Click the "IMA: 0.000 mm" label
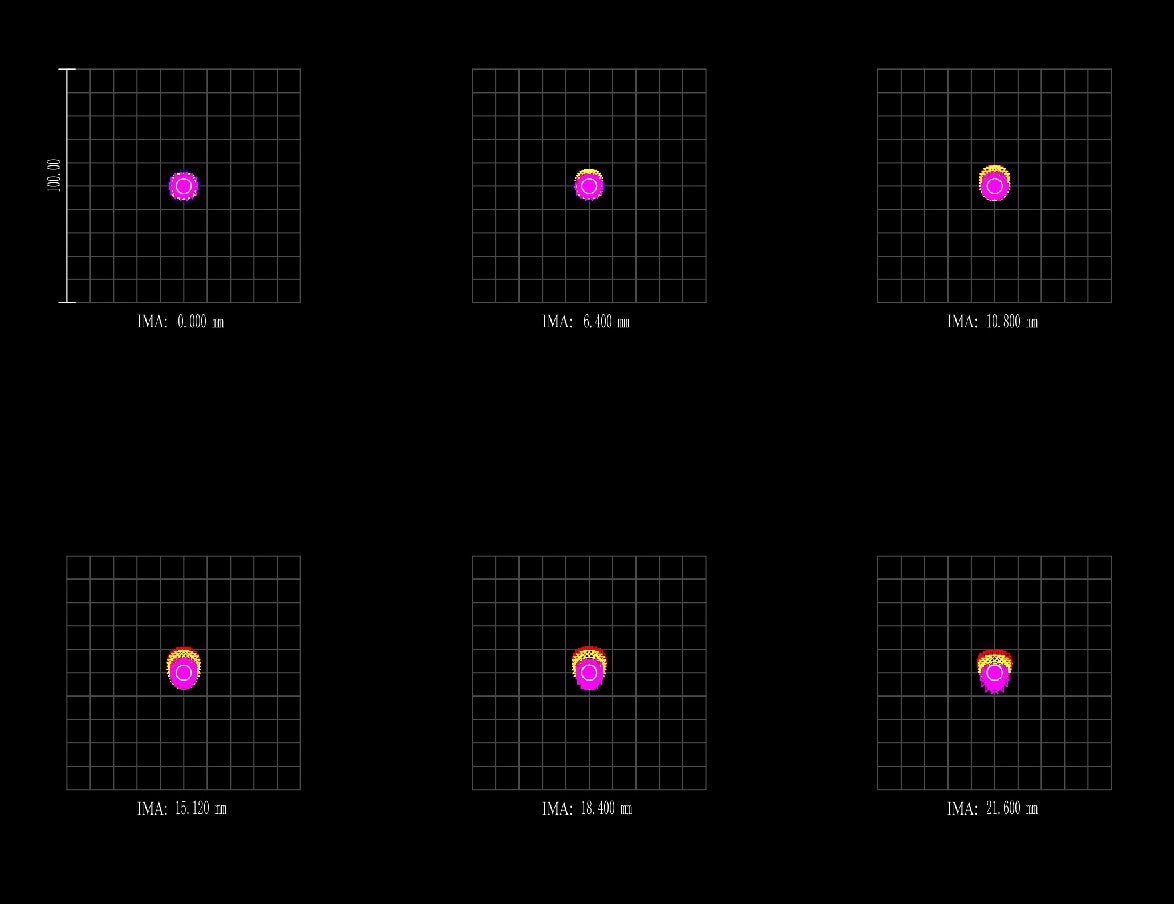 click(181, 322)
